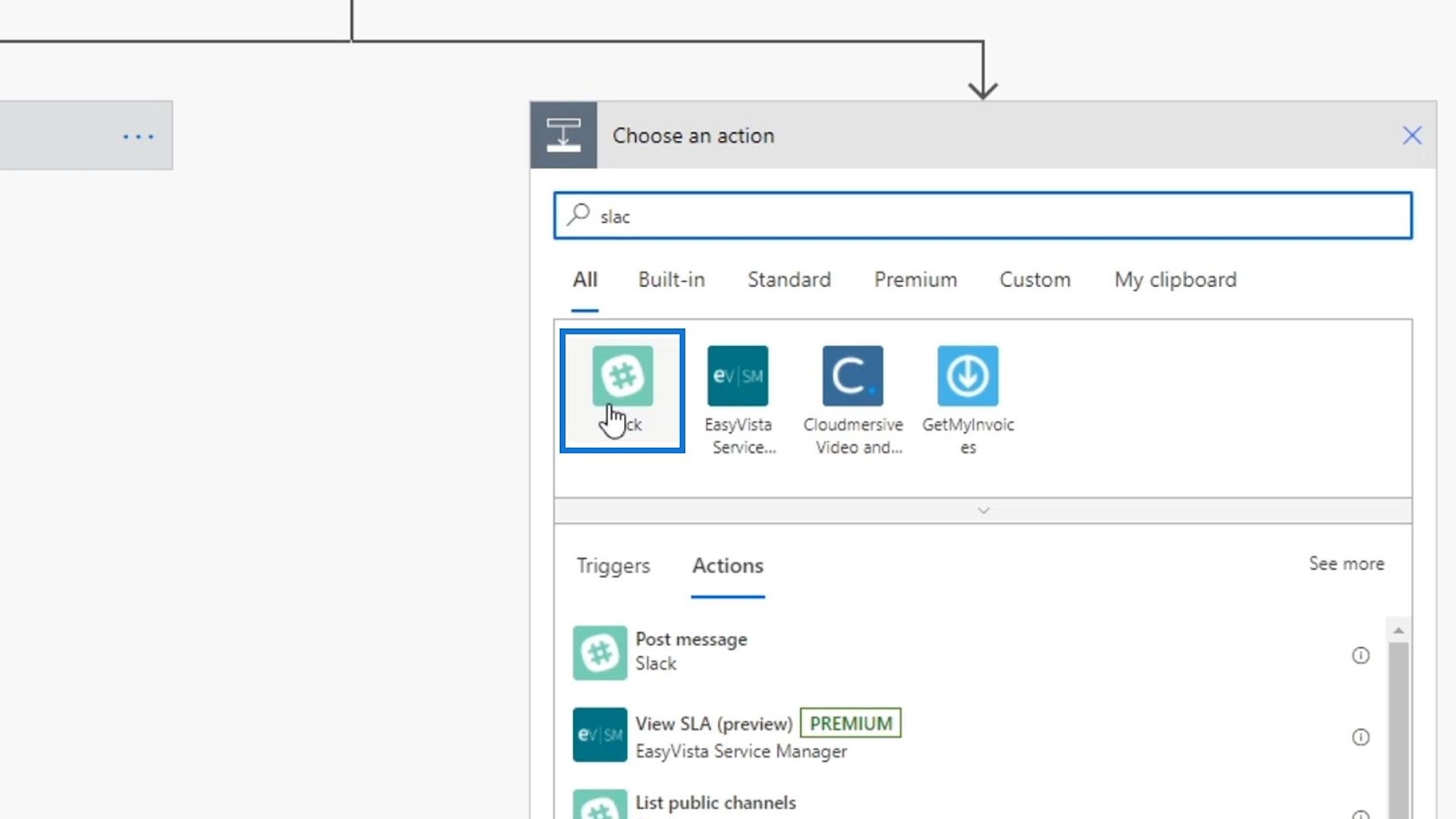Click the Choose an action header icon
The width and height of the screenshot is (1456, 819).
tap(563, 135)
